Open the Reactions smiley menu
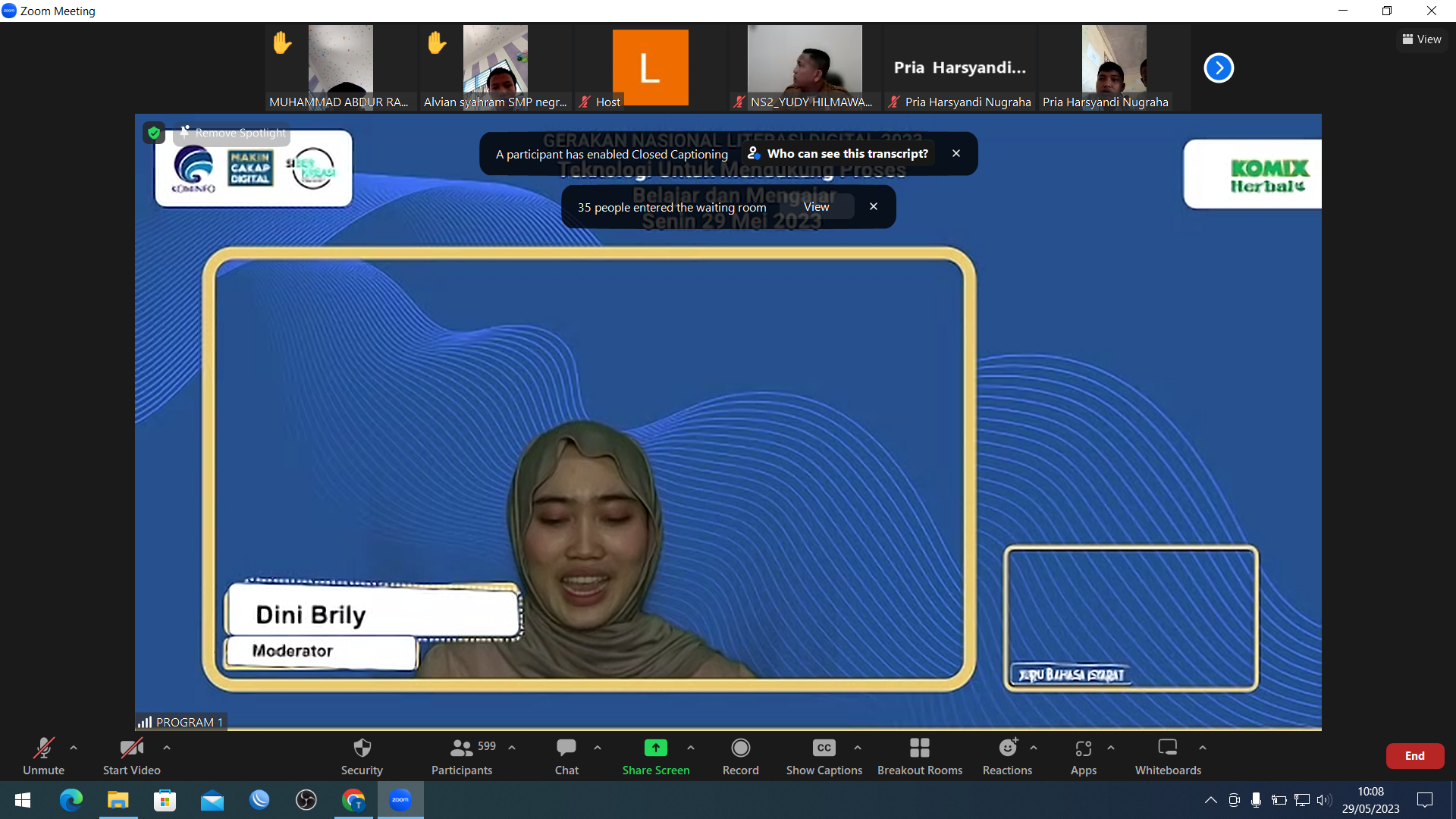 coord(1007,756)
